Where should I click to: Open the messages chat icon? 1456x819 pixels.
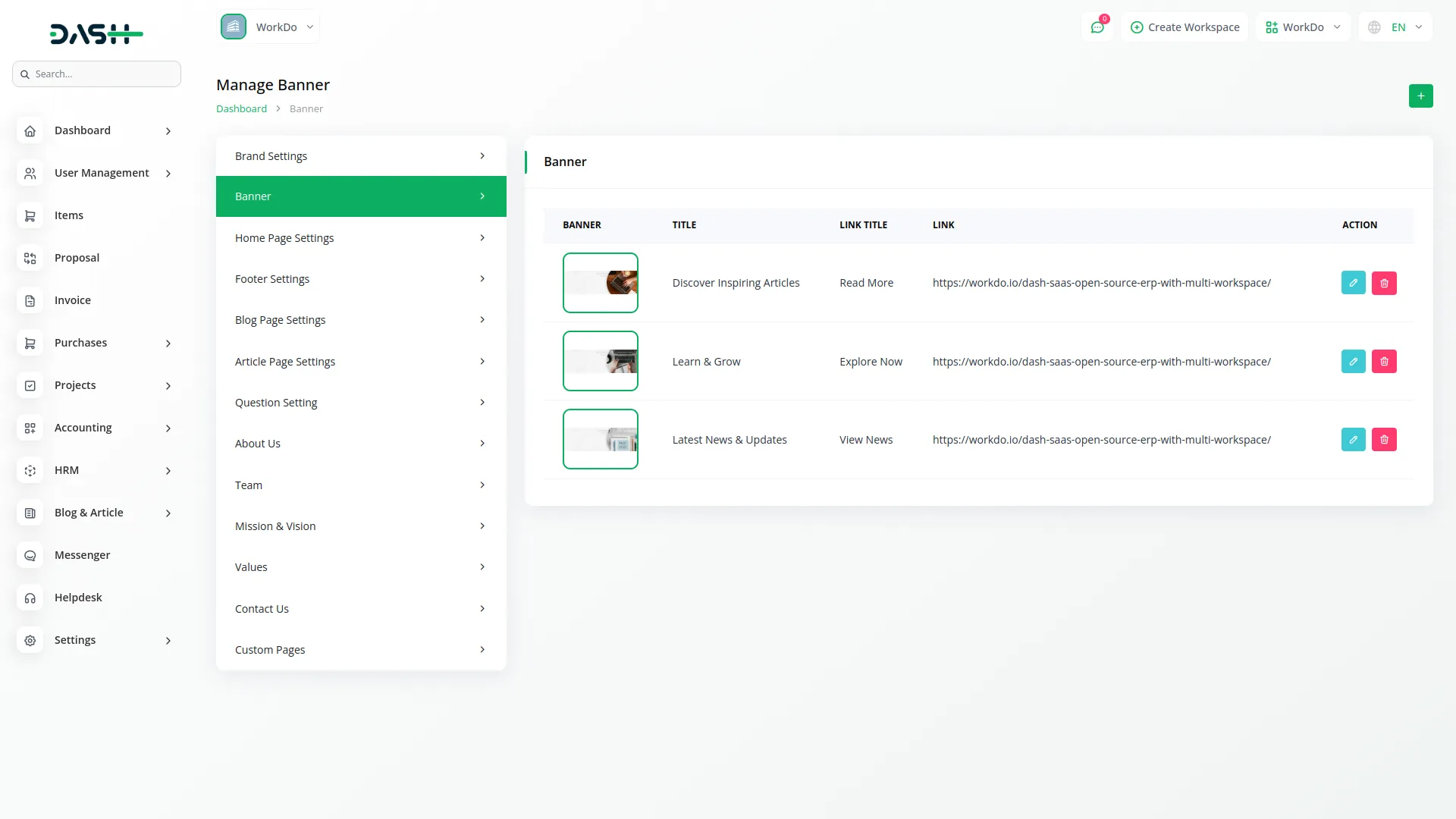tap(1097, 27)
